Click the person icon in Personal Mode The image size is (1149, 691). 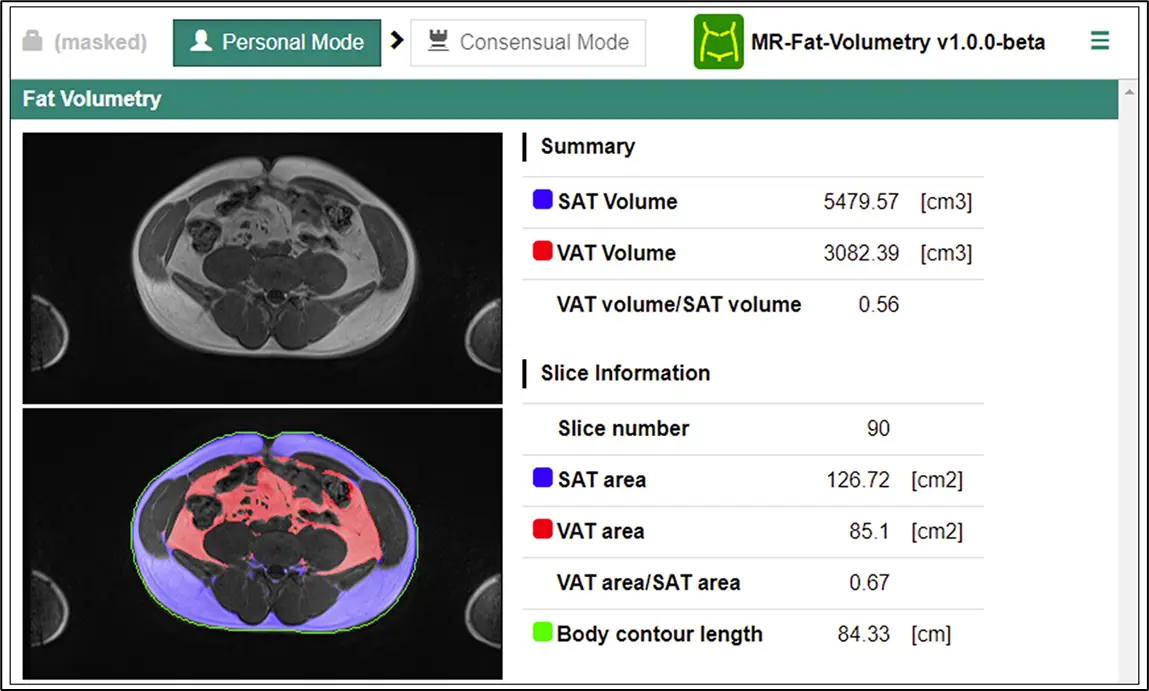click(x=201, y=42)
